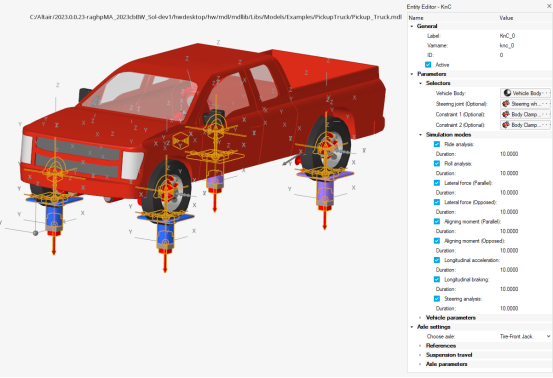
Task: Click the Pickup_Truck.mdl file path text
Action: [215, 17]
